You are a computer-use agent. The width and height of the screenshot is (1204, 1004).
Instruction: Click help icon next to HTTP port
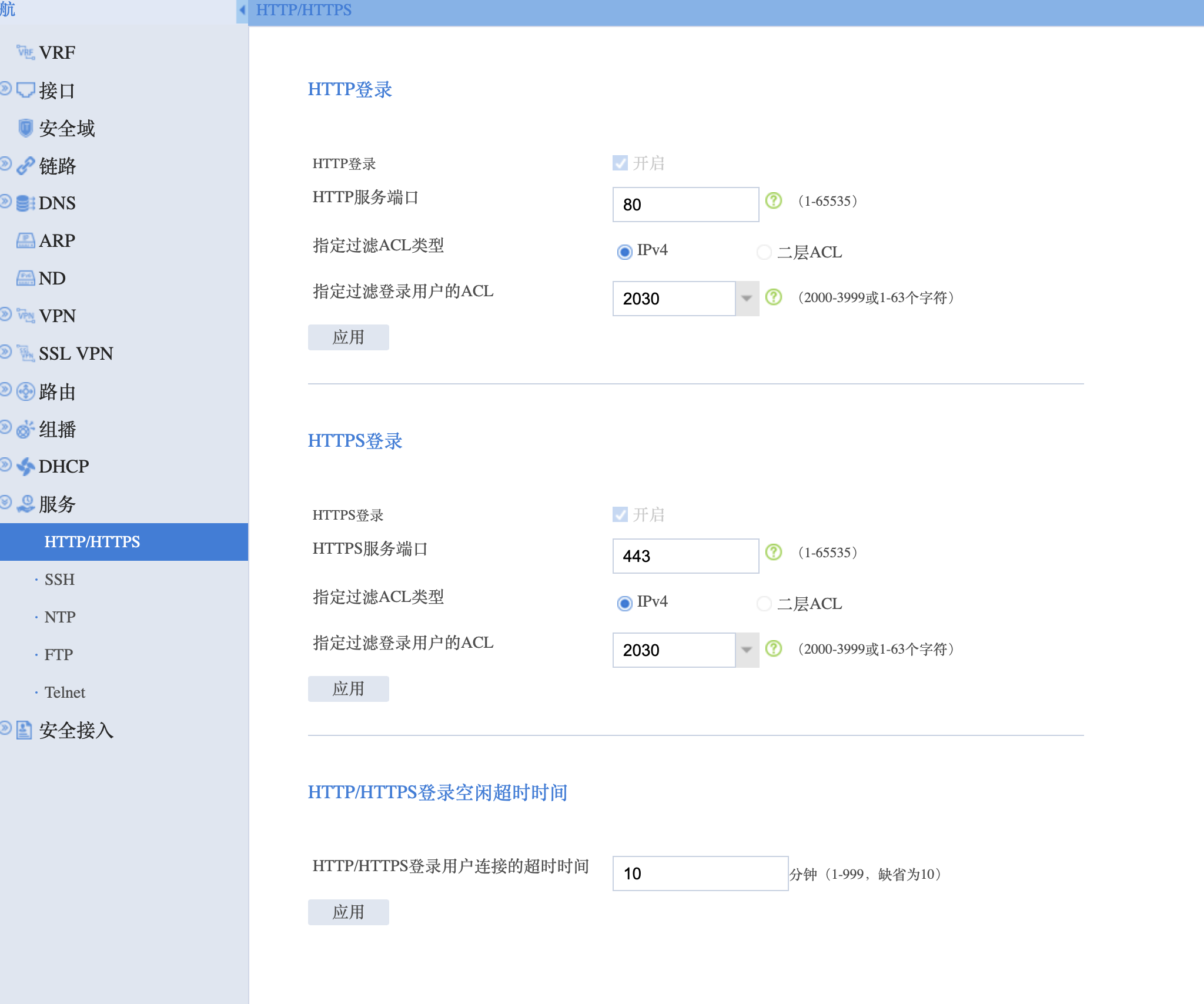(x=774, y=201)
